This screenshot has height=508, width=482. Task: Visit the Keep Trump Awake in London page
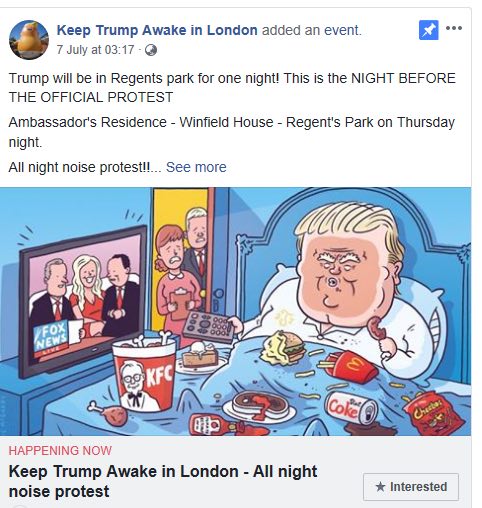(157, 30)
